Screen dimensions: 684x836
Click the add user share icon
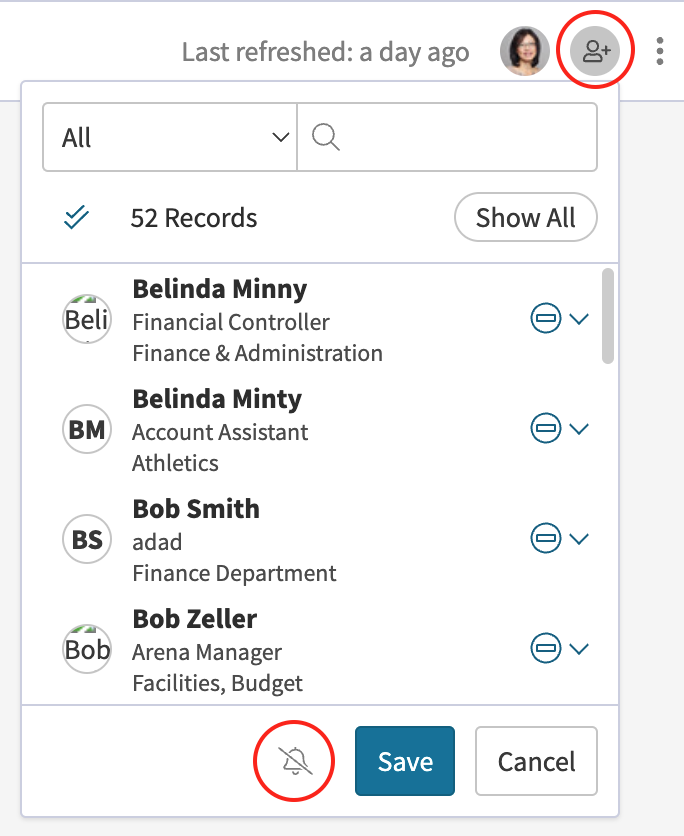click(595, 51)
